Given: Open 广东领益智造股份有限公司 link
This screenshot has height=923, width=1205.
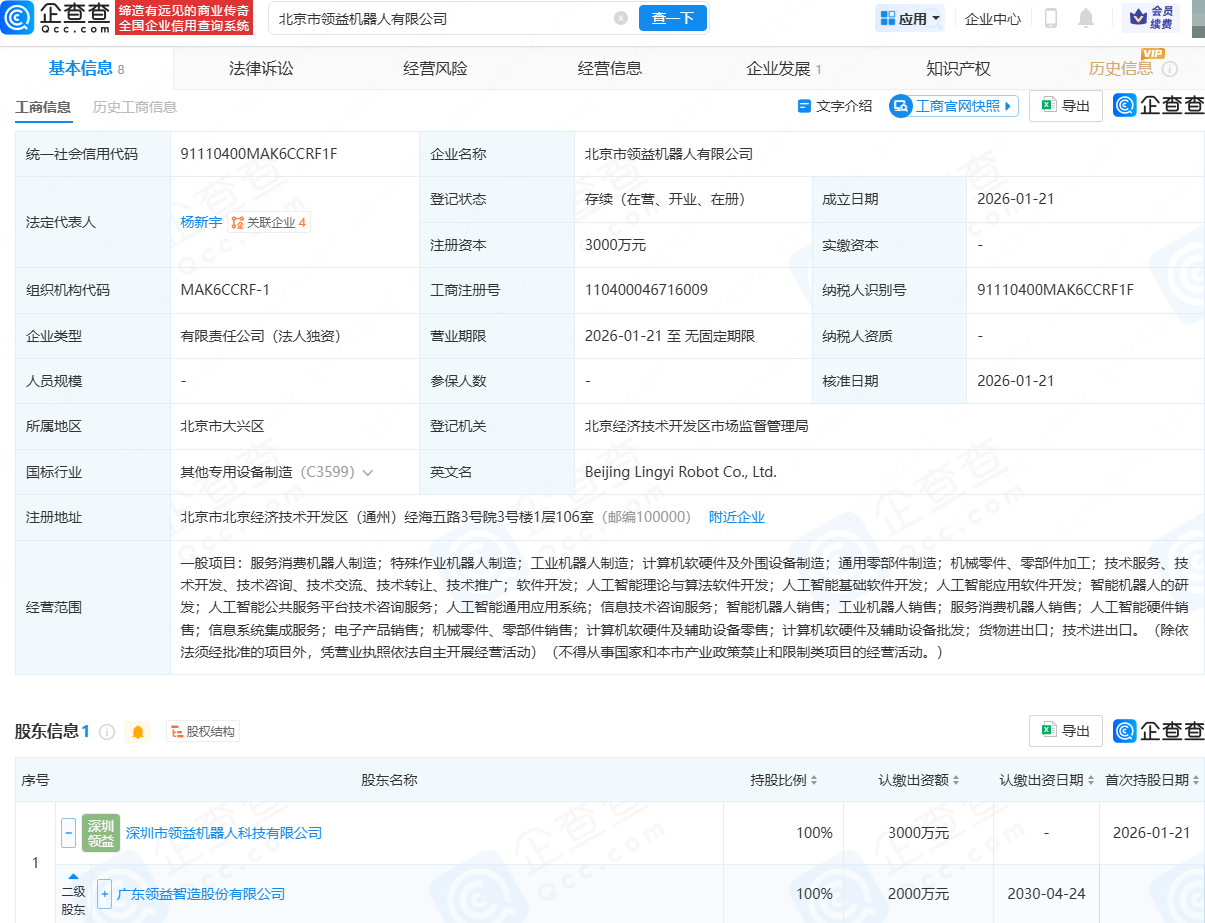Looking at the screenshot, I should (x=201, y=893).
